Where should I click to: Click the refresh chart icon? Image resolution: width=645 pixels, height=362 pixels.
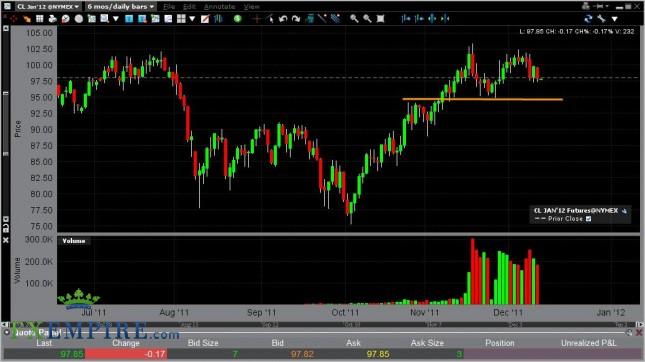point(588,19)
